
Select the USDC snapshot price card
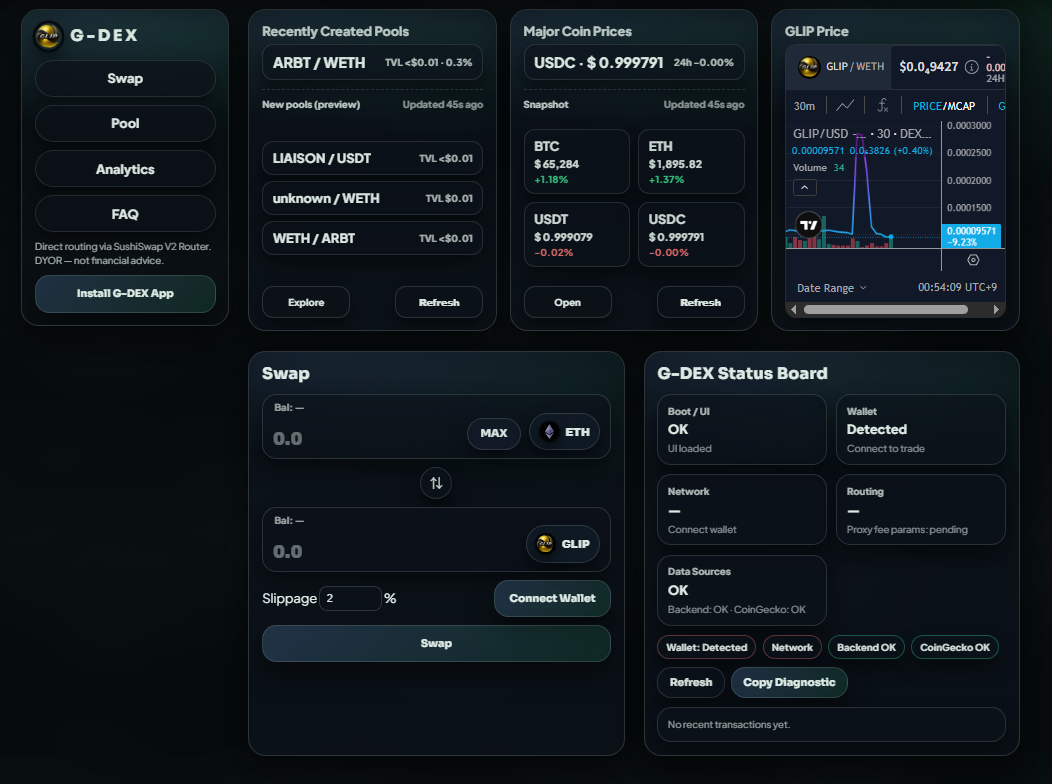691,235
